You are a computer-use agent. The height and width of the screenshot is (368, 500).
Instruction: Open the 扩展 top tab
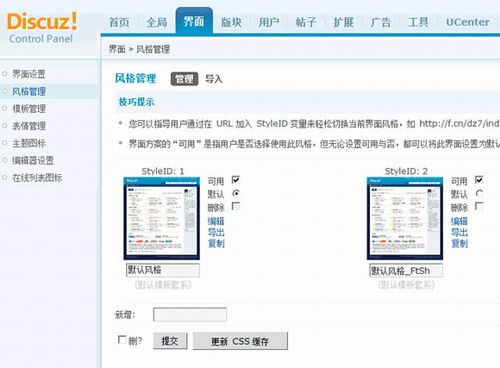343,22
